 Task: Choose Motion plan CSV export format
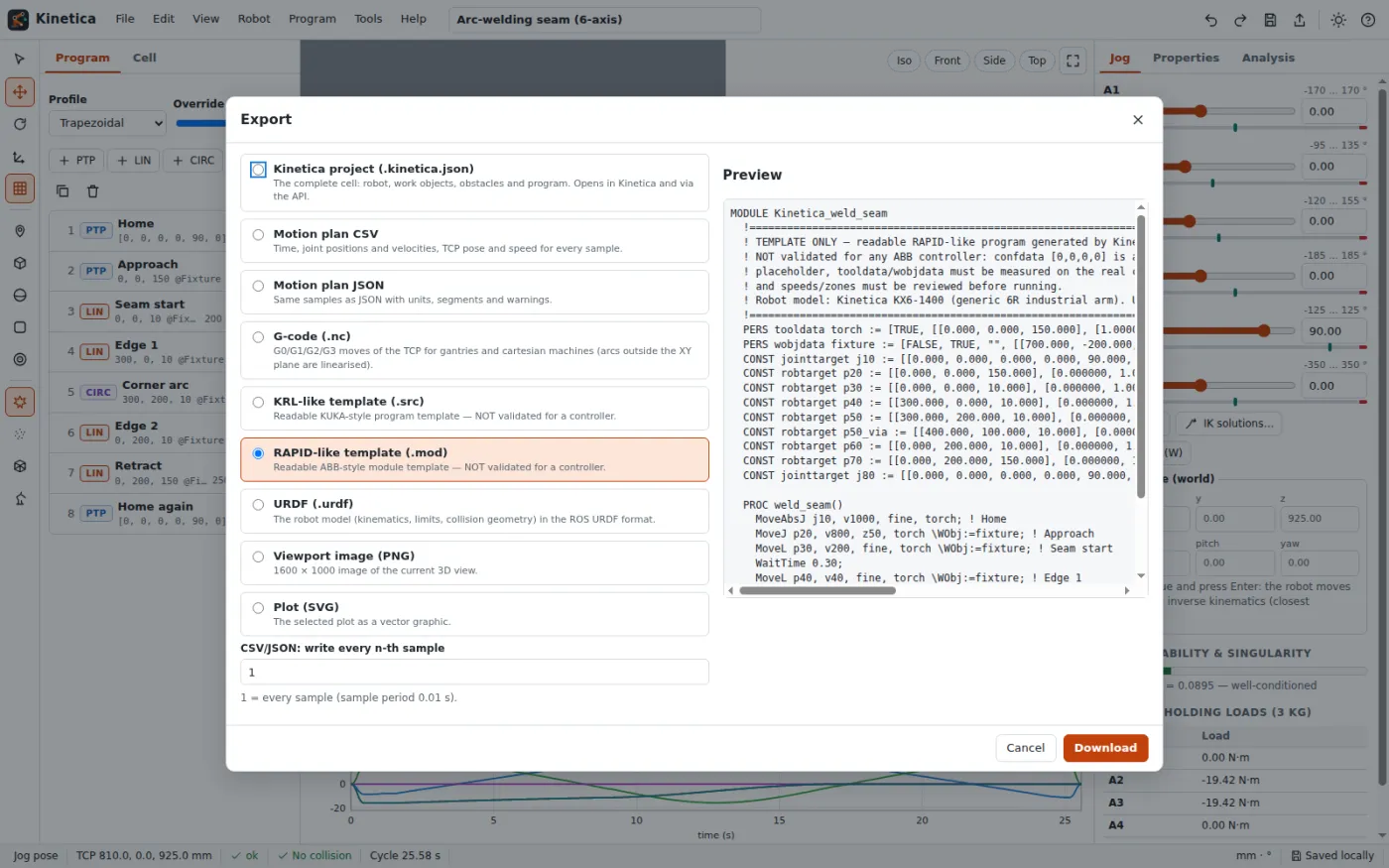(474, 241)
